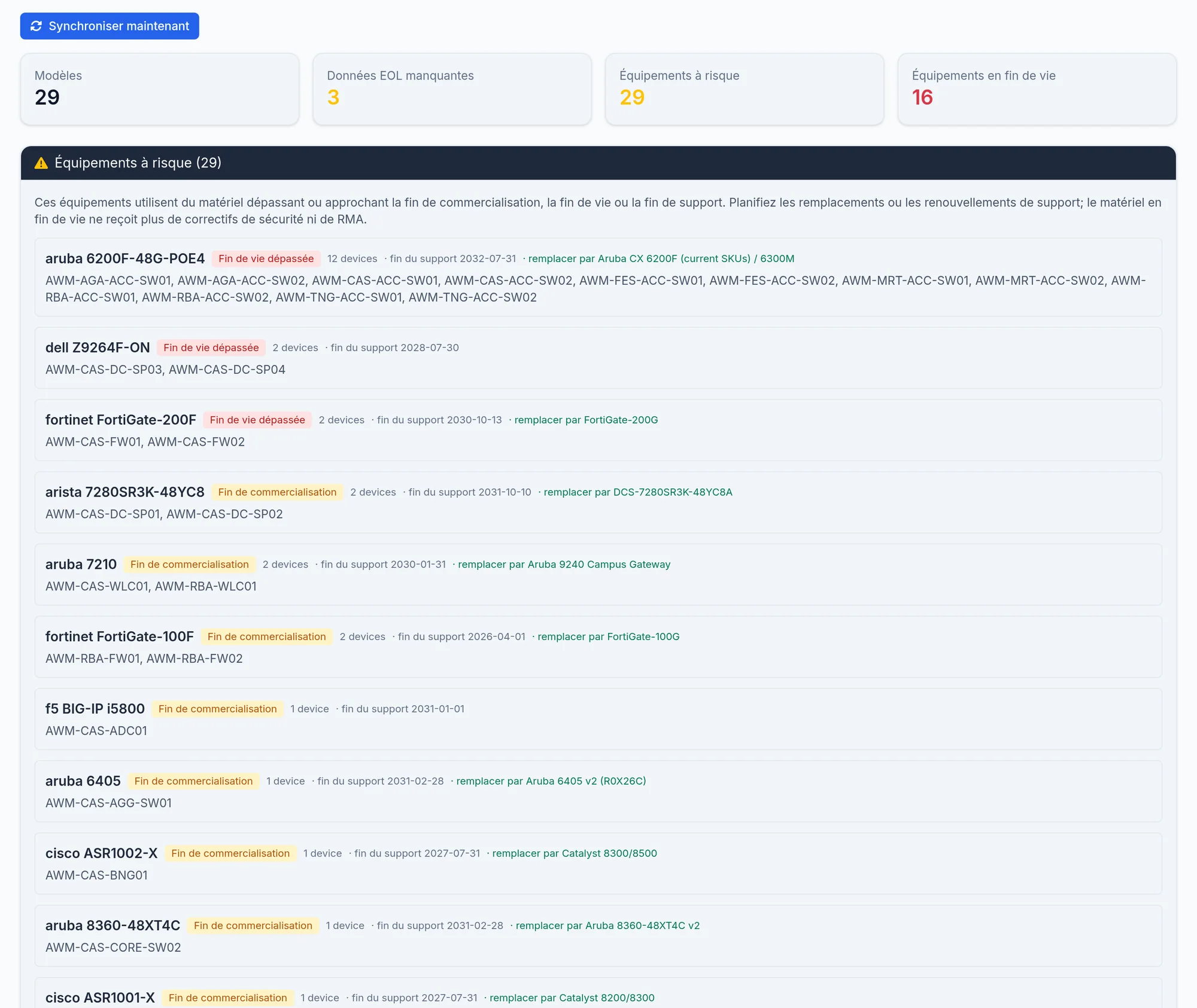Click remplacer par Aruba 6405 v2 (R0X26C)
Image resolution: width=1197 pixels, height=1008 pixels.
pyautogui.click(x=551, y=782)
